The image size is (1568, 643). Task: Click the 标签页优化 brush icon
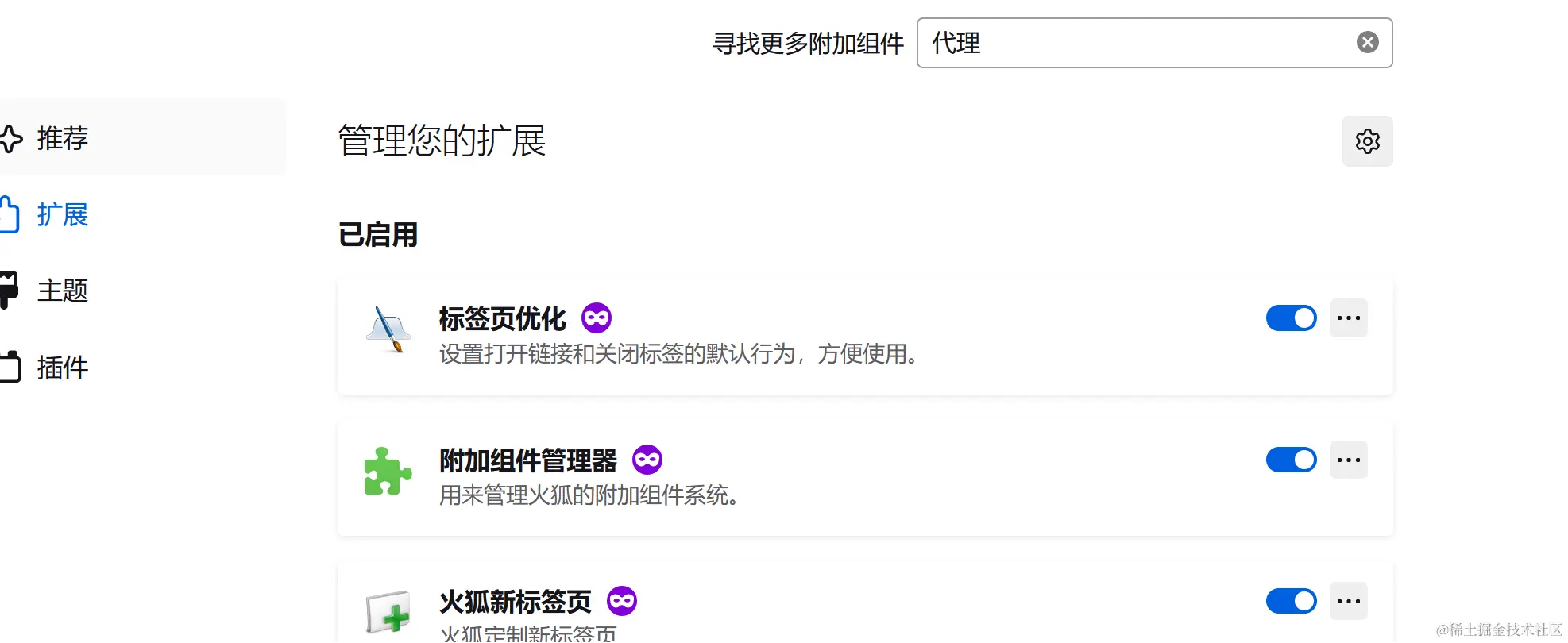tap(388, 329)
